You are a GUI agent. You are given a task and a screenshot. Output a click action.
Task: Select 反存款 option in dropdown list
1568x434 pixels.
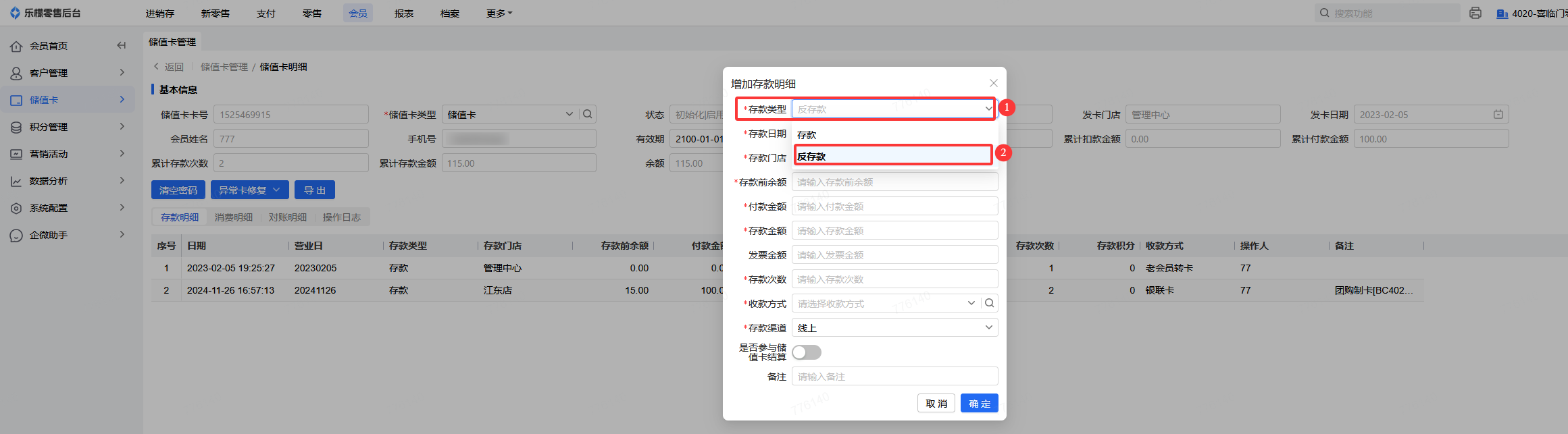click(892, 157)
